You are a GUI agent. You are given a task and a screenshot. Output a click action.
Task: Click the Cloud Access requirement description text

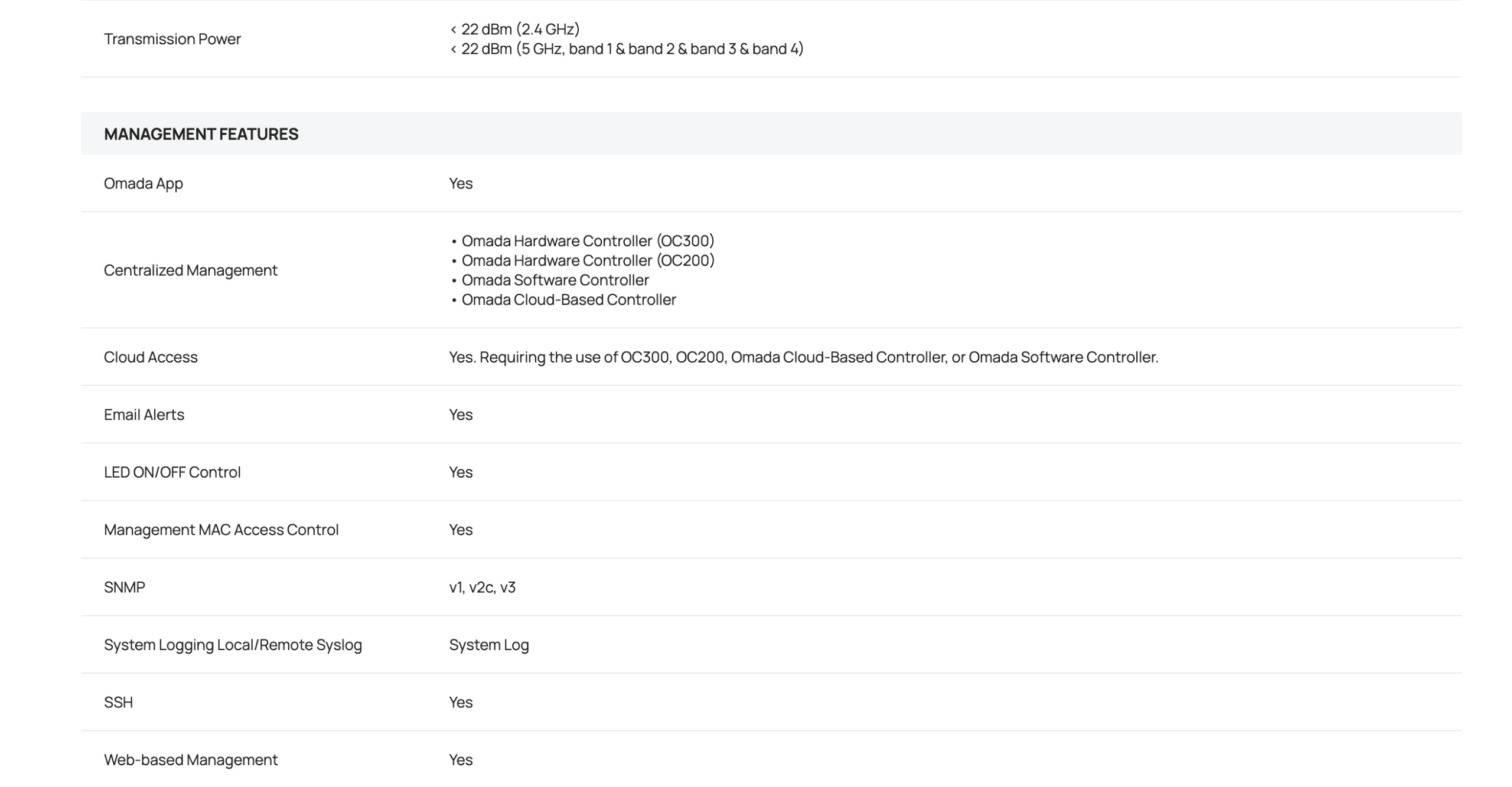tap(803, 357)
